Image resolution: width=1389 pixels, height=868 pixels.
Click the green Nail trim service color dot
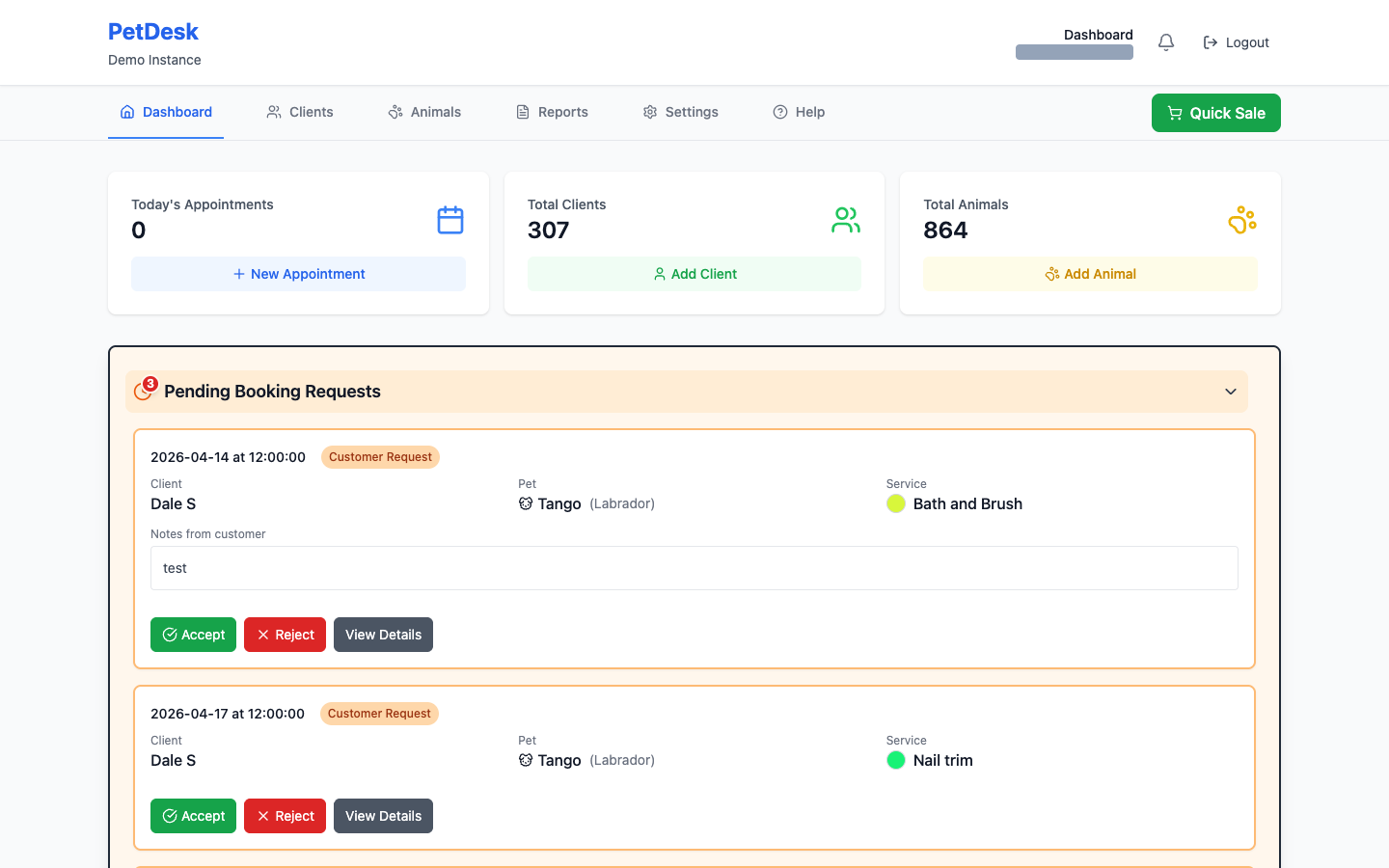coord(896,760)
